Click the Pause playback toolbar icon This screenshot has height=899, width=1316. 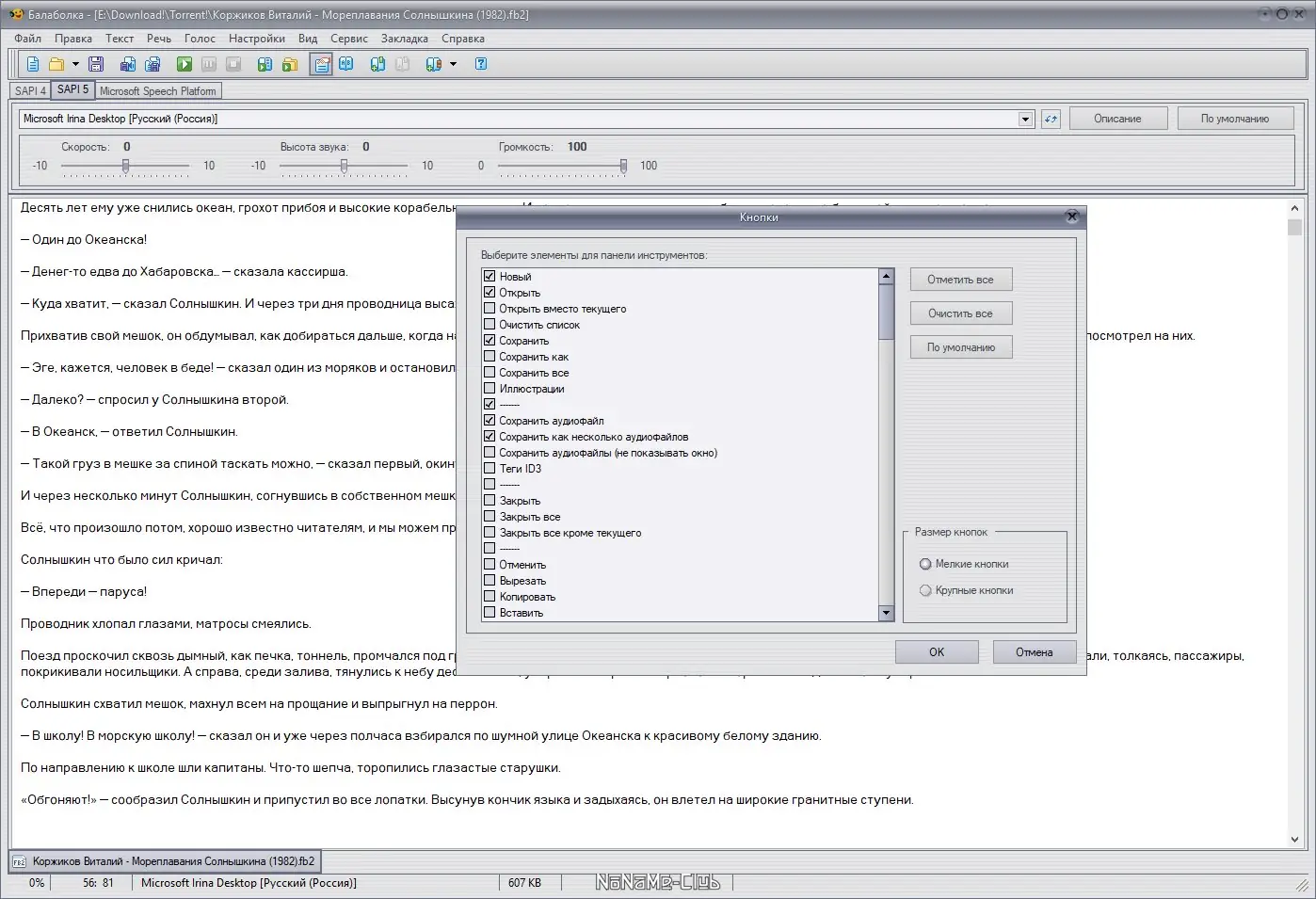(209, 64)
